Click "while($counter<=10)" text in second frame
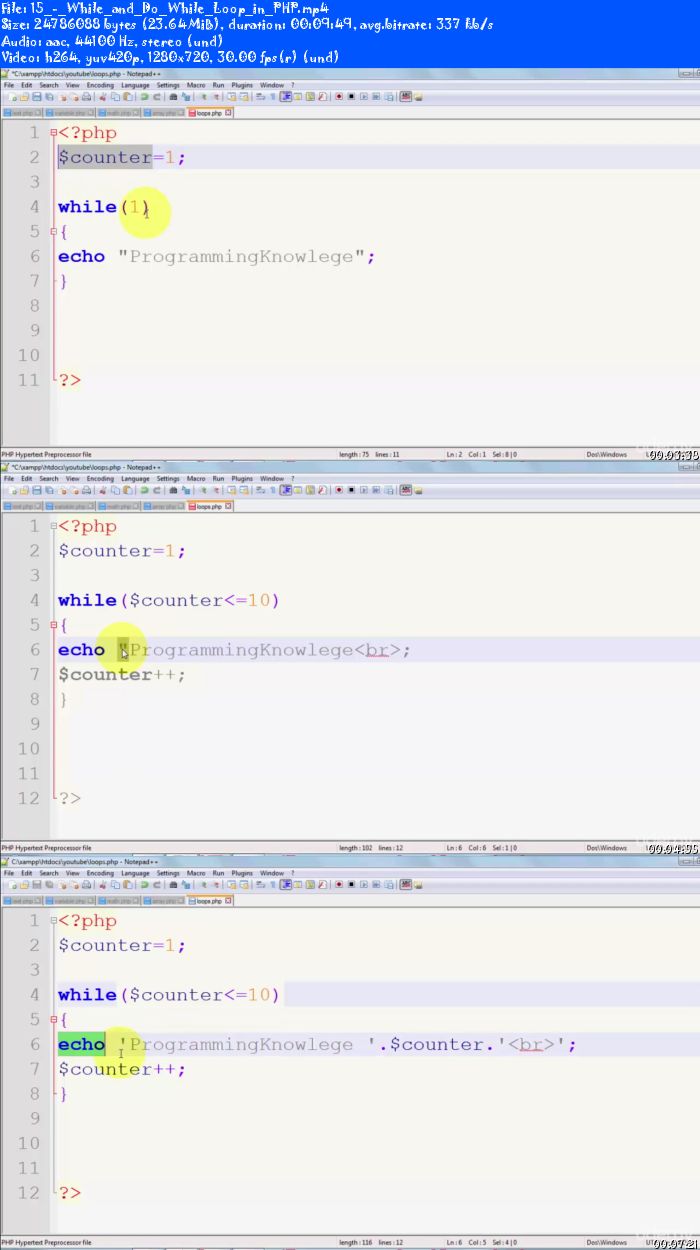 coord(169,601)
